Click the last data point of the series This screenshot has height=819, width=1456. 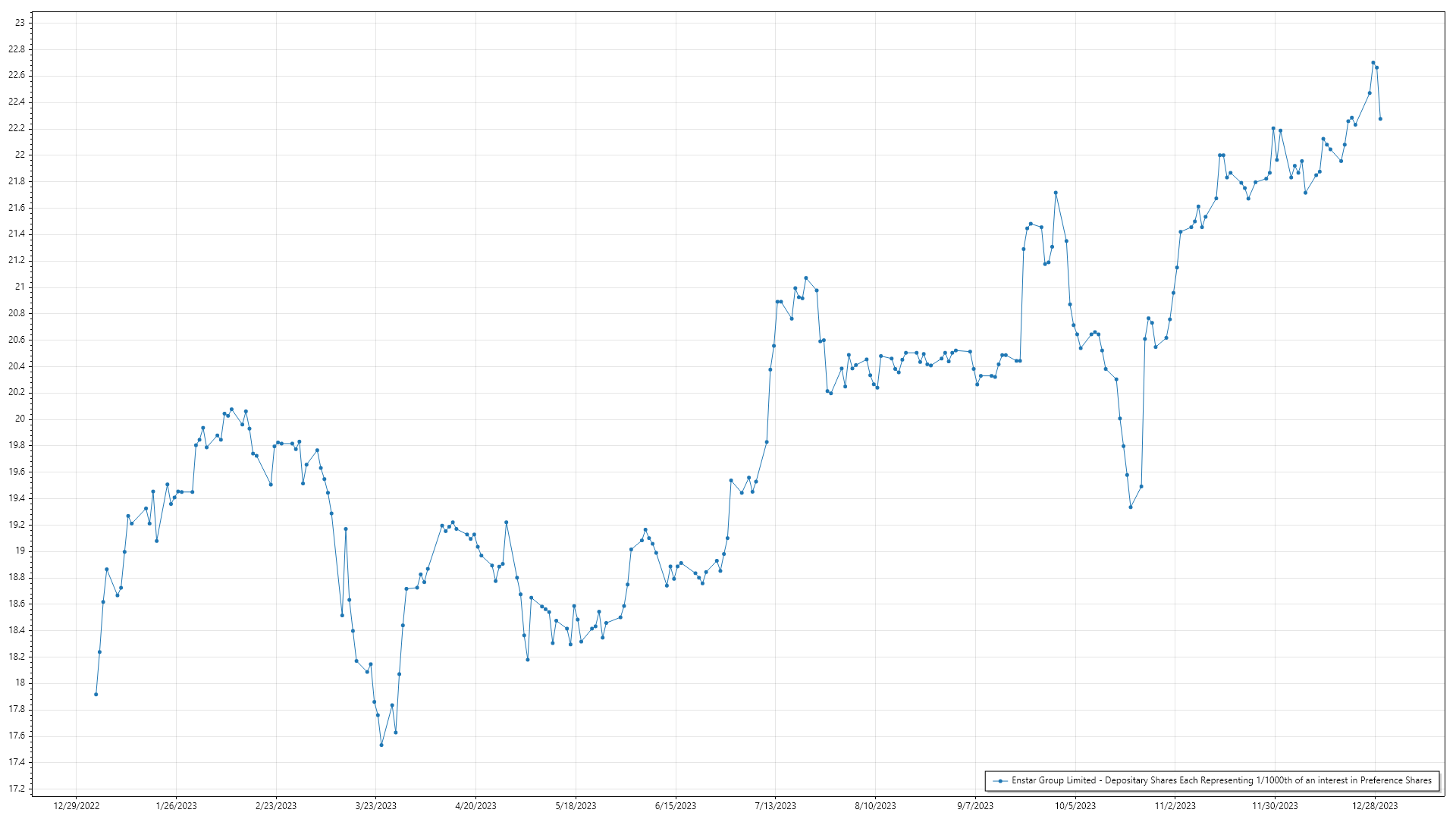(x=1380, y=119)
